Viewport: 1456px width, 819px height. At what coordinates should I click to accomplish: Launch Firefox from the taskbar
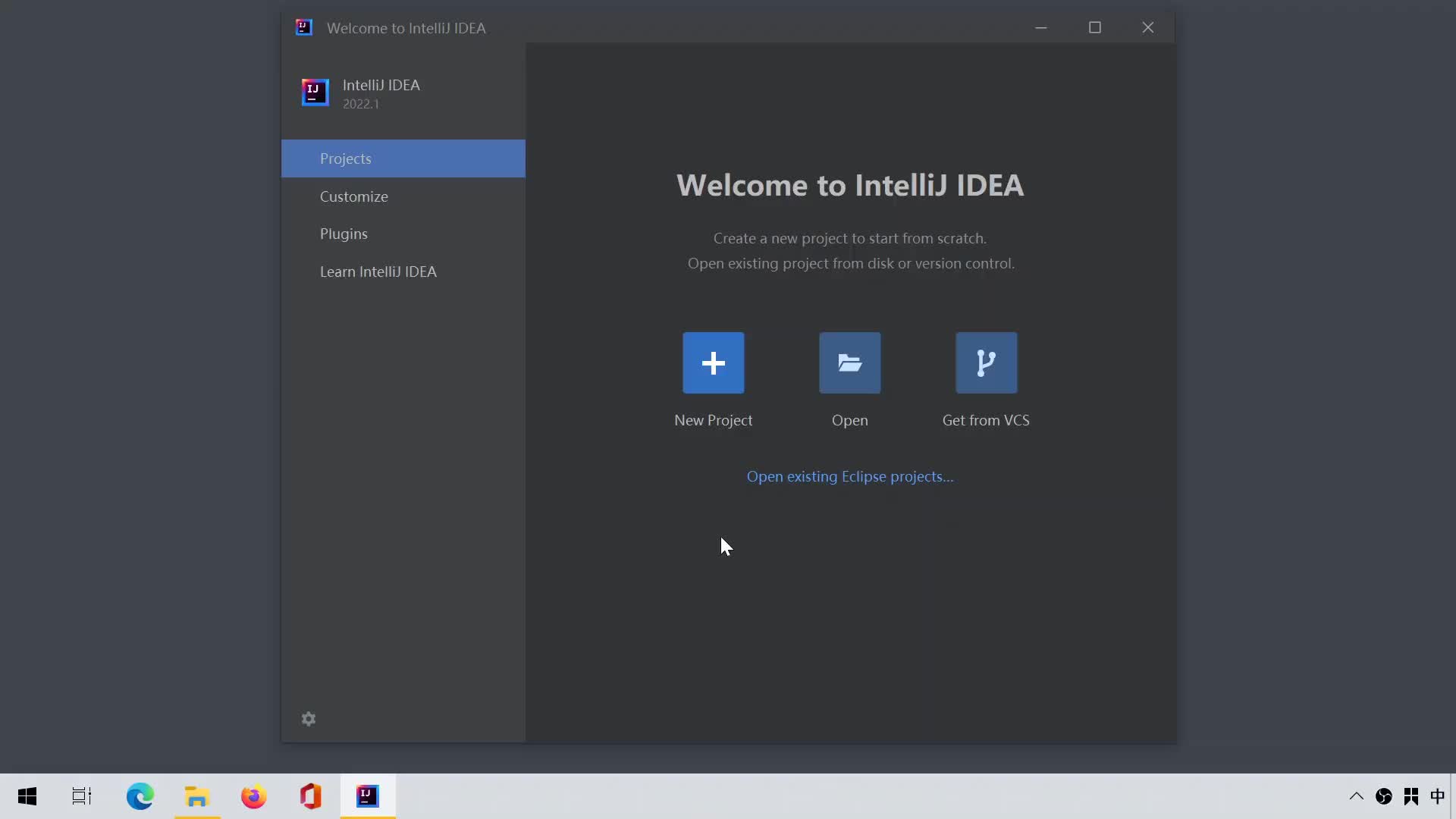[254, 796]
